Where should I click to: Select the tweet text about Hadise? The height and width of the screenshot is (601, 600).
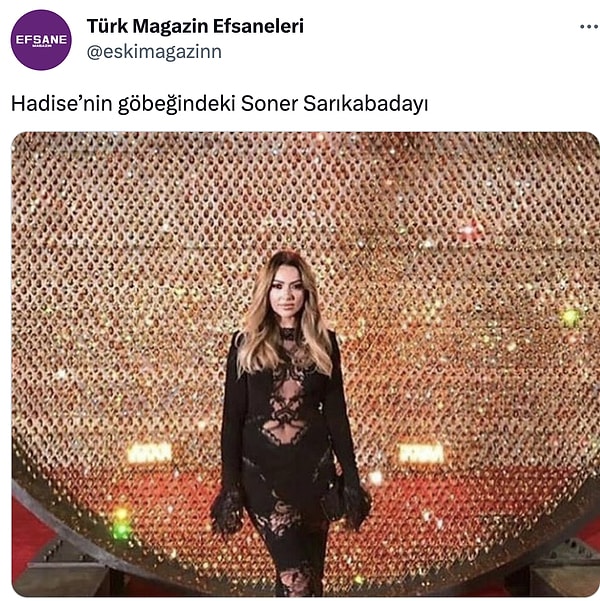219,104
